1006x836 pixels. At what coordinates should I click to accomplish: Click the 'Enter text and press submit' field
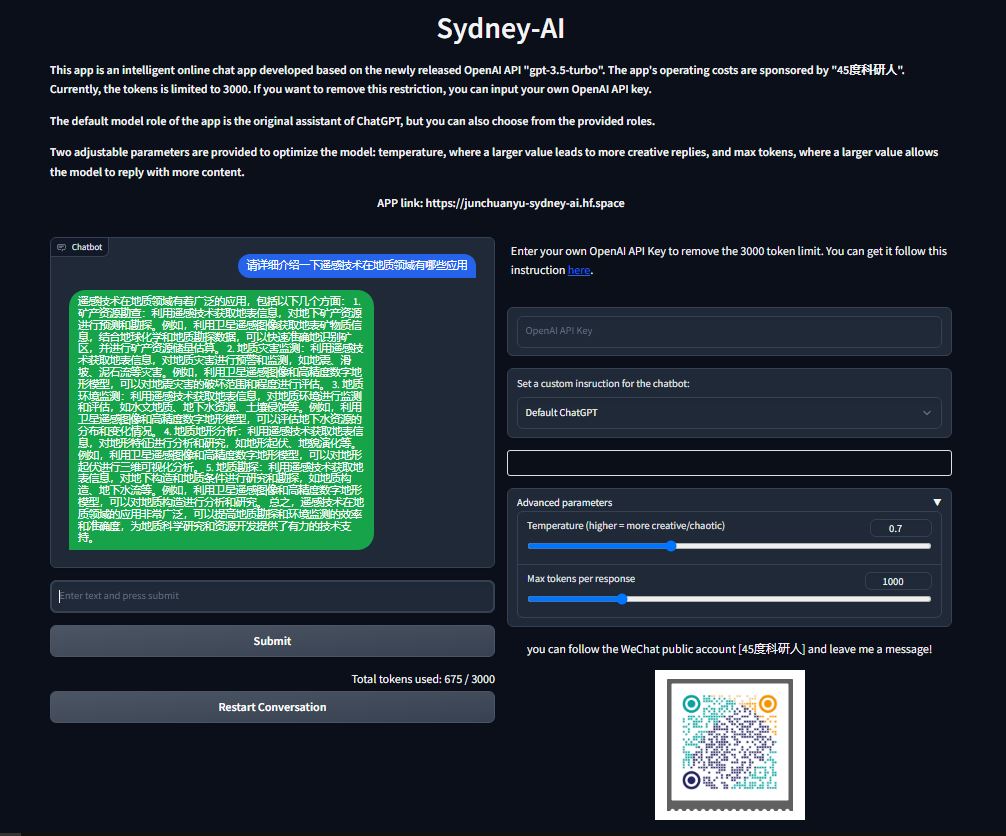272,596
